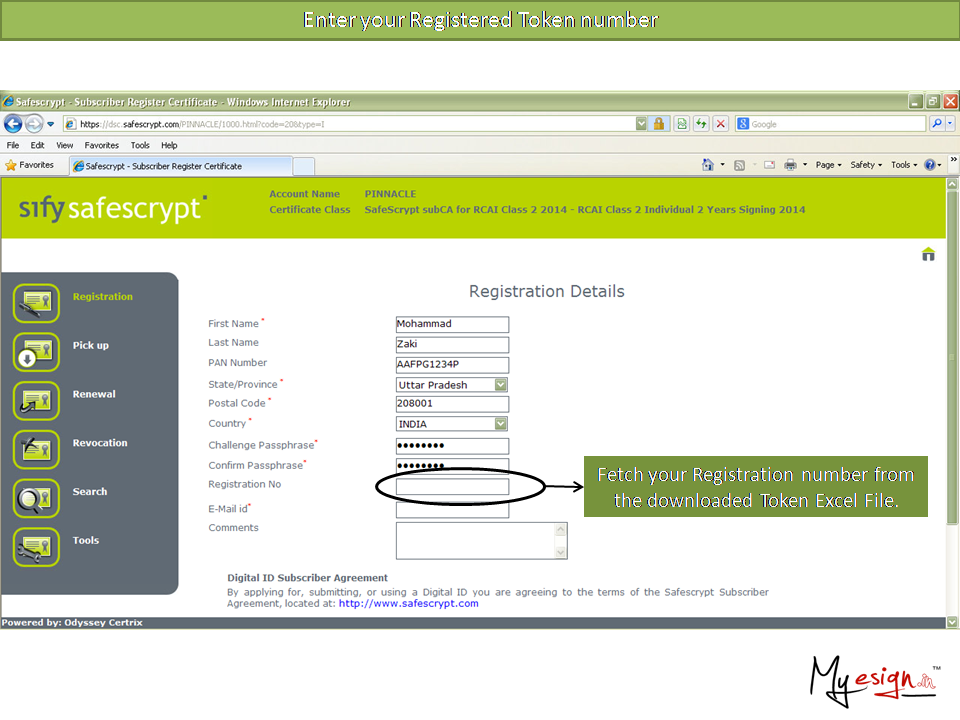Open the Favorites menu in menu bar
Image resolution: width=960 pixels, height=720 pixels.
click(100, 145)
